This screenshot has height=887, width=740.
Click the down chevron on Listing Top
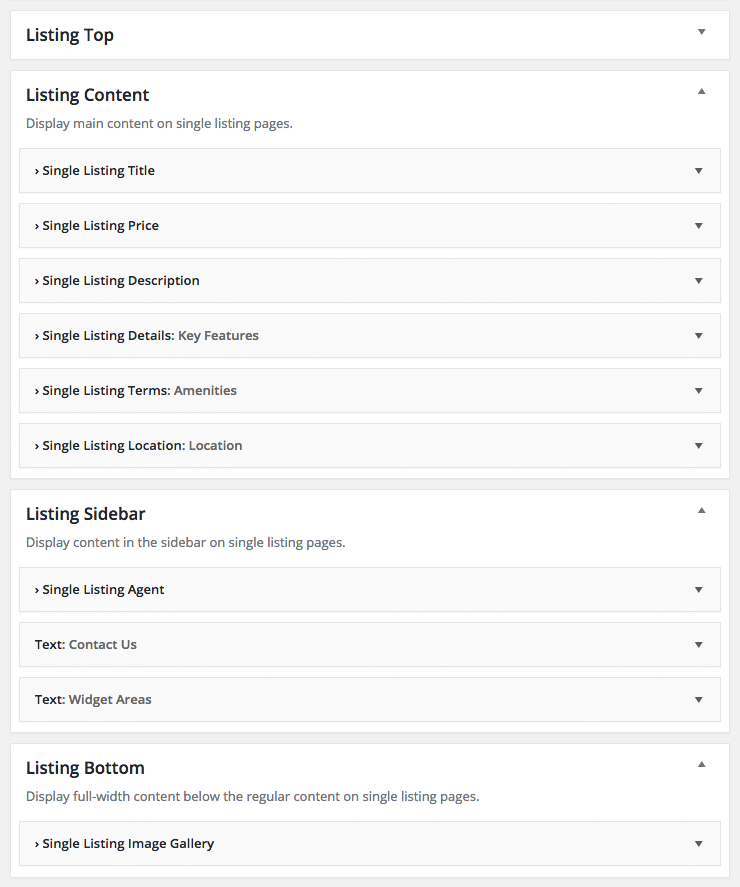702,32
